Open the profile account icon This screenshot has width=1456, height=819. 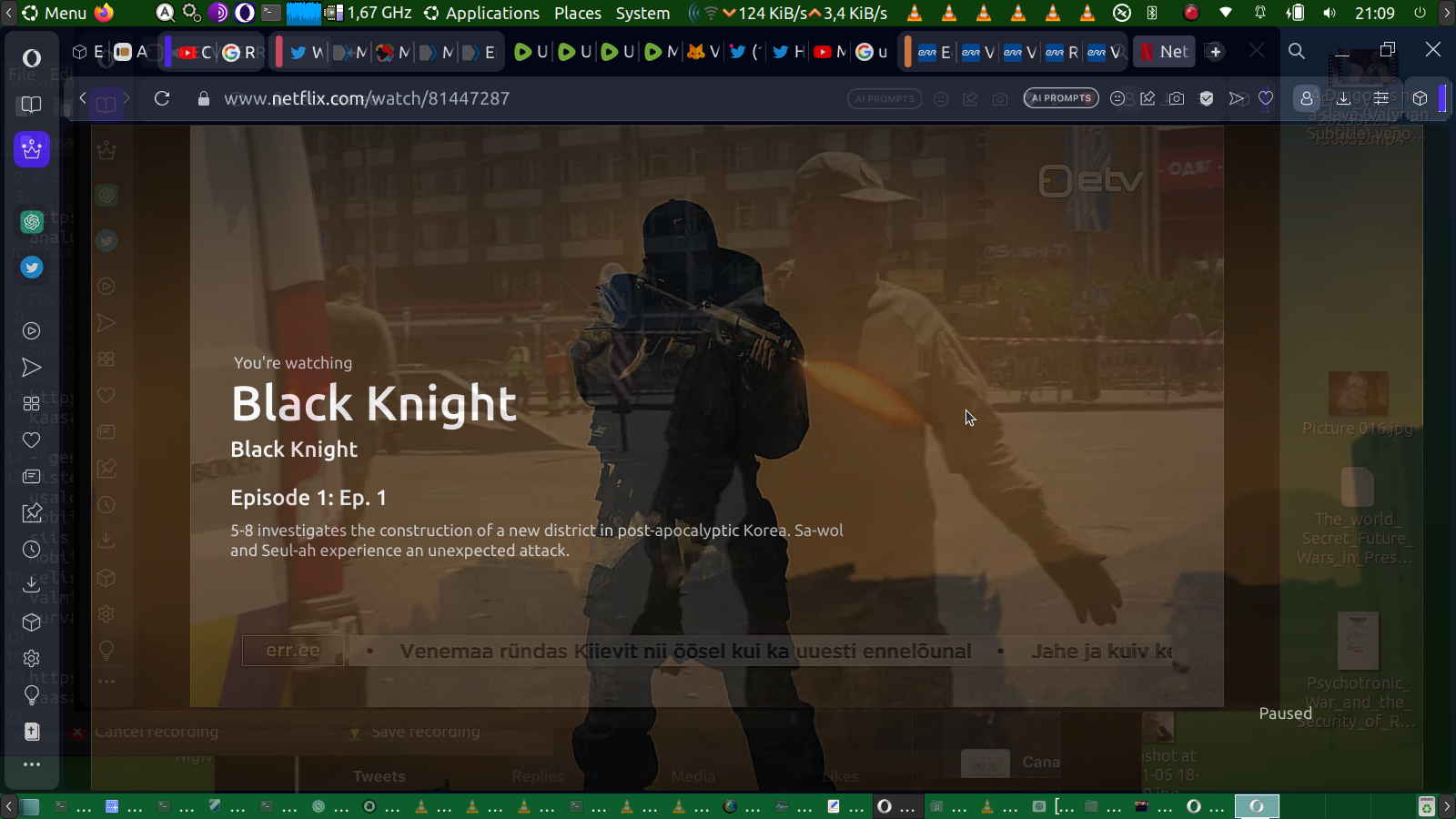1307,98
